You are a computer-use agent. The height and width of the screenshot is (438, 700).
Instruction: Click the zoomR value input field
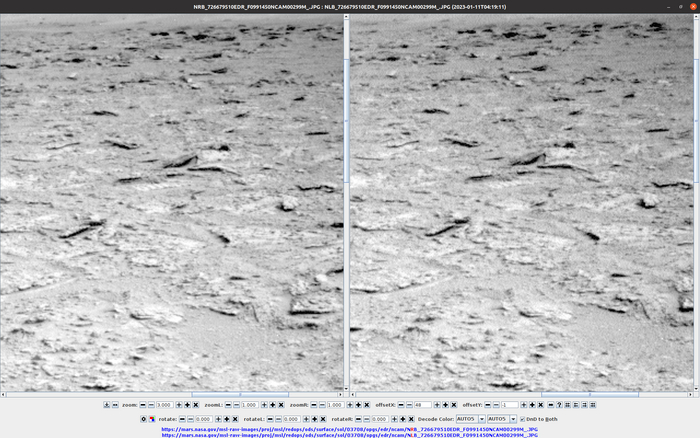(x=336, y=405)
